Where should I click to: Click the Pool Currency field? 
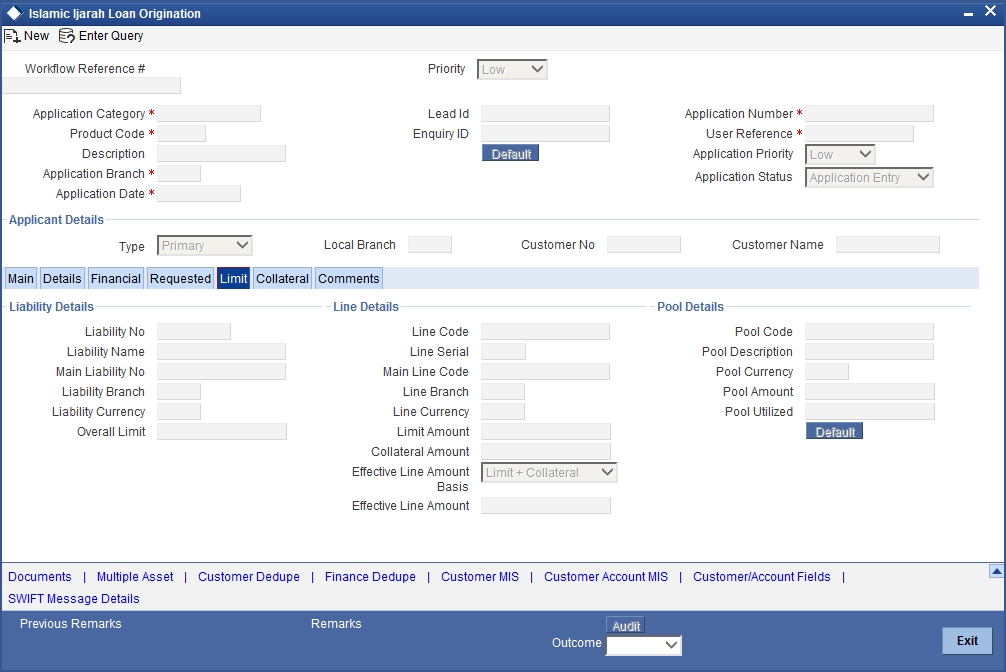click(x=827, y=371)
